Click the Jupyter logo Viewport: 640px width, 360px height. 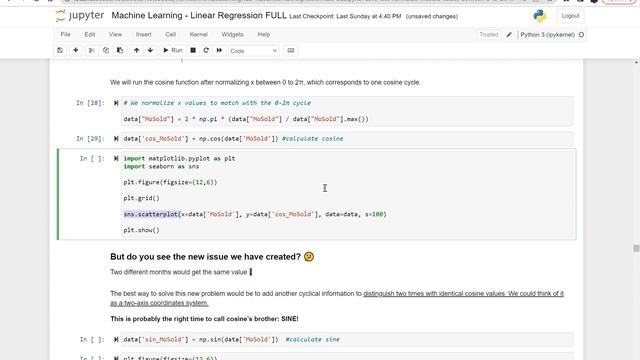pos(80,16)
